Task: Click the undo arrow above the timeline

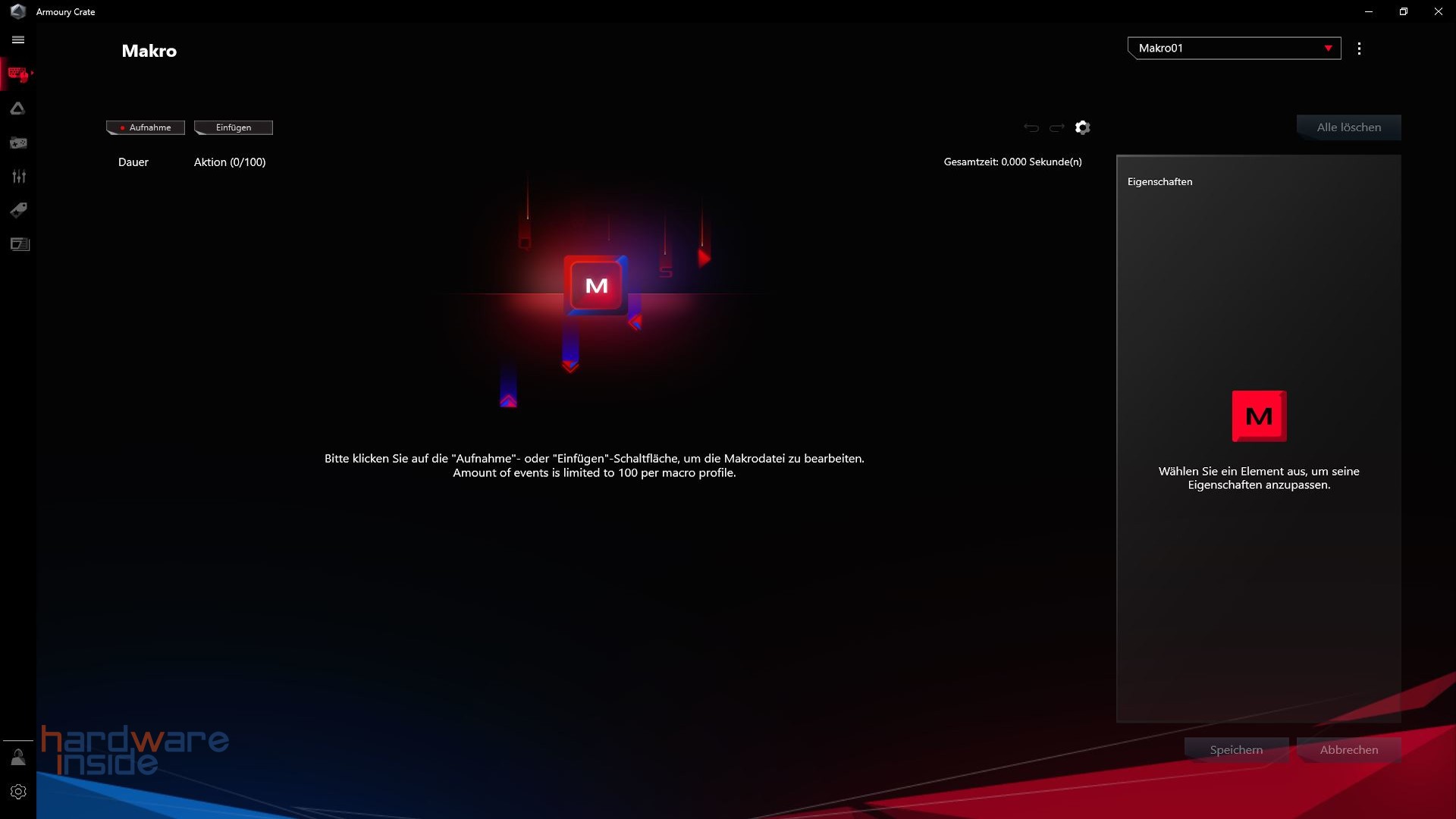Action: 1031,127
